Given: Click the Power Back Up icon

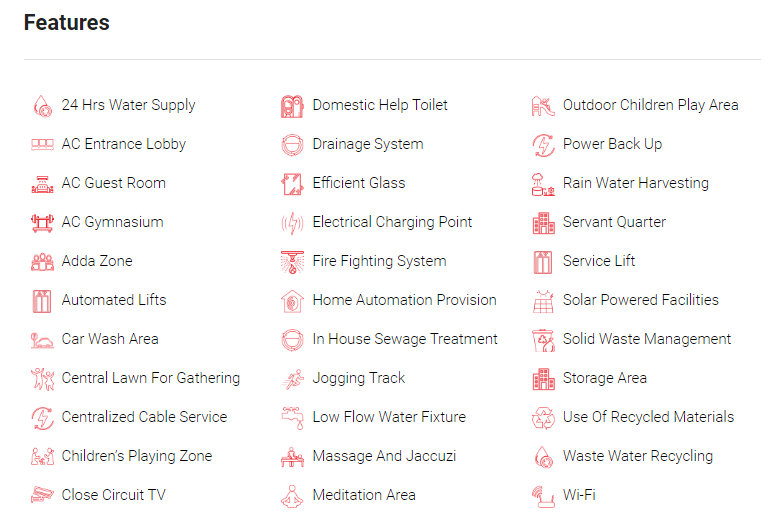Looking at the screenshot, I should [x=543, y=145].
